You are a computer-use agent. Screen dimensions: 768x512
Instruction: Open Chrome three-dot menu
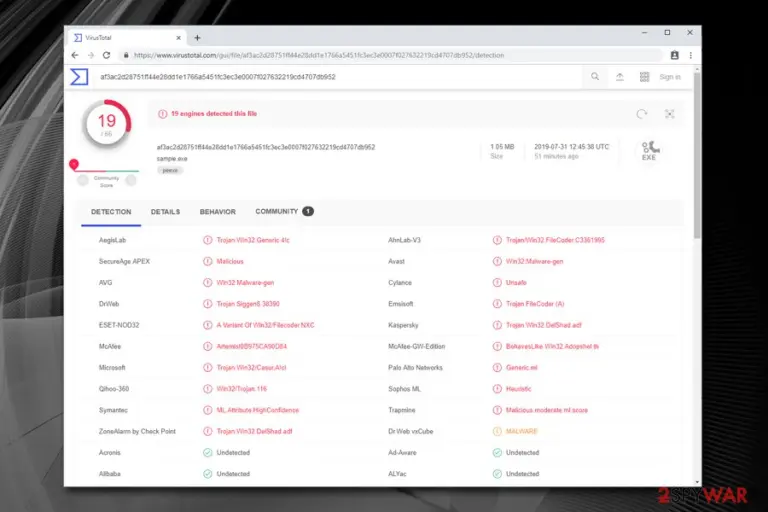691,55
